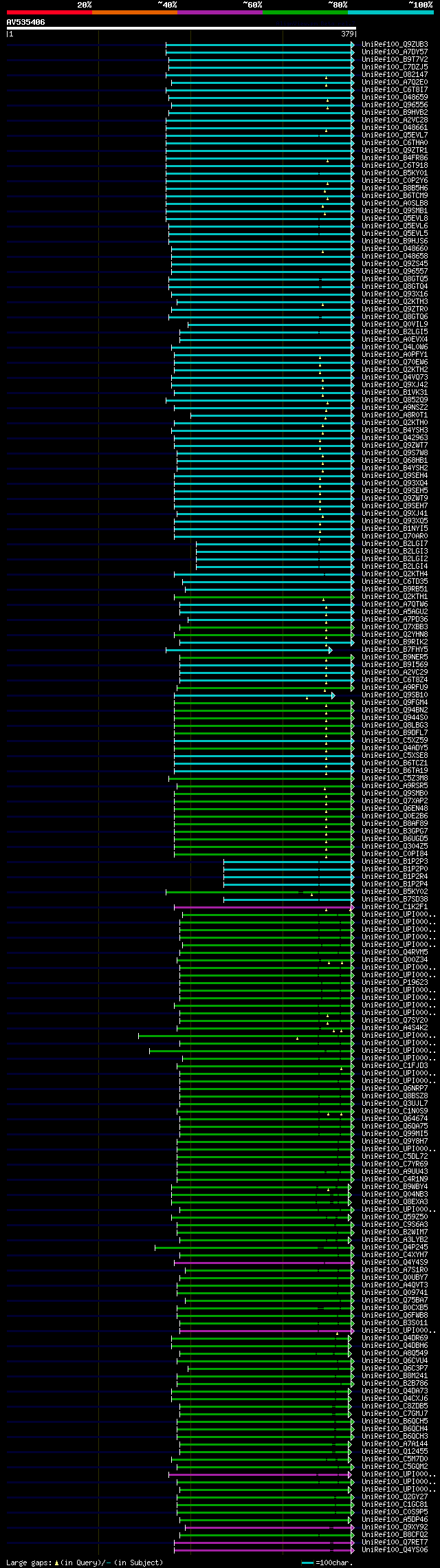Click the purple alignment bar for UniRef100_C1K2F1
Image resolution: width=440 pixels, height=1568 pixels.
click(264, 907)
